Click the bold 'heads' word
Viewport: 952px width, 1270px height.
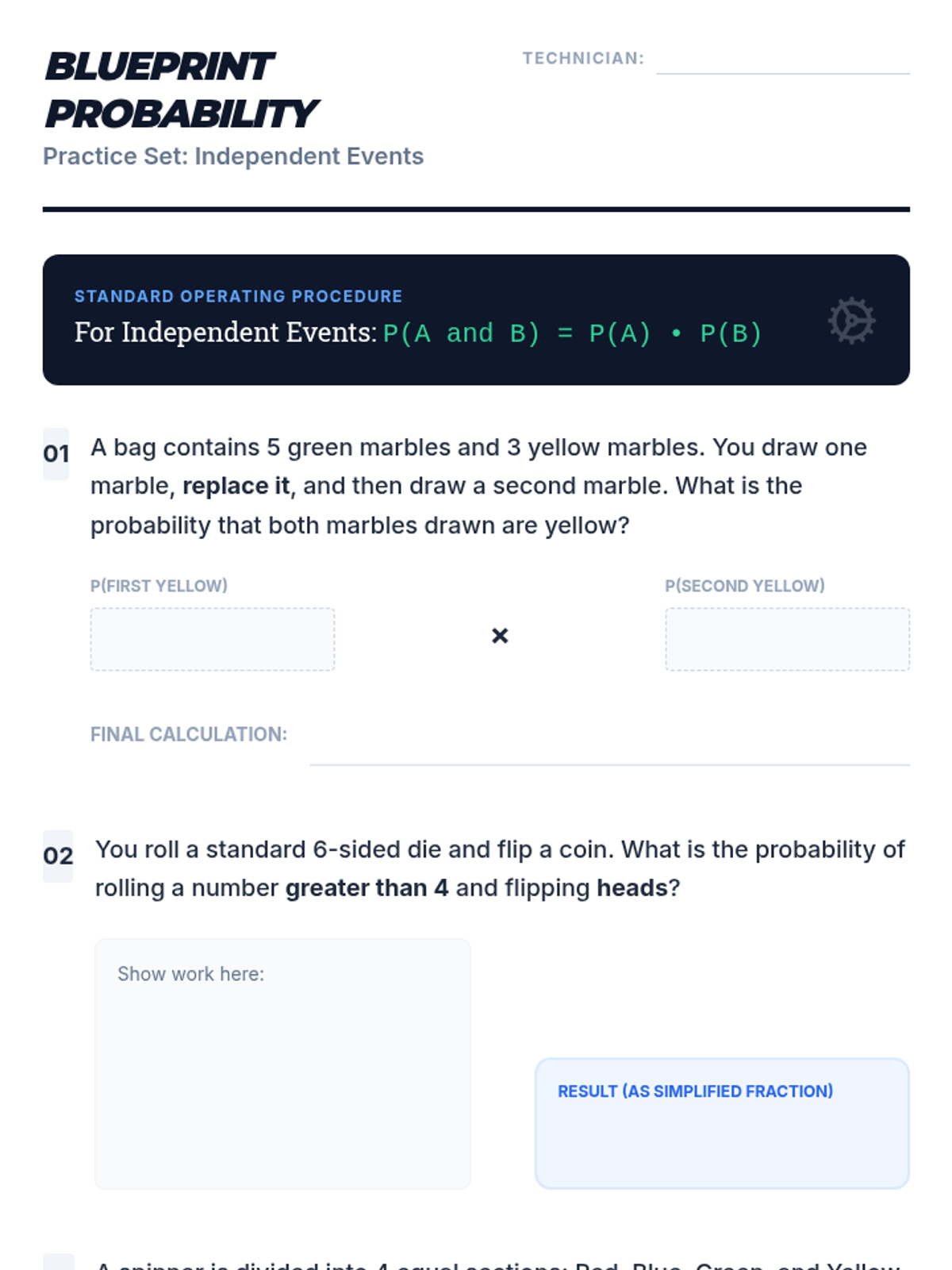632,887
